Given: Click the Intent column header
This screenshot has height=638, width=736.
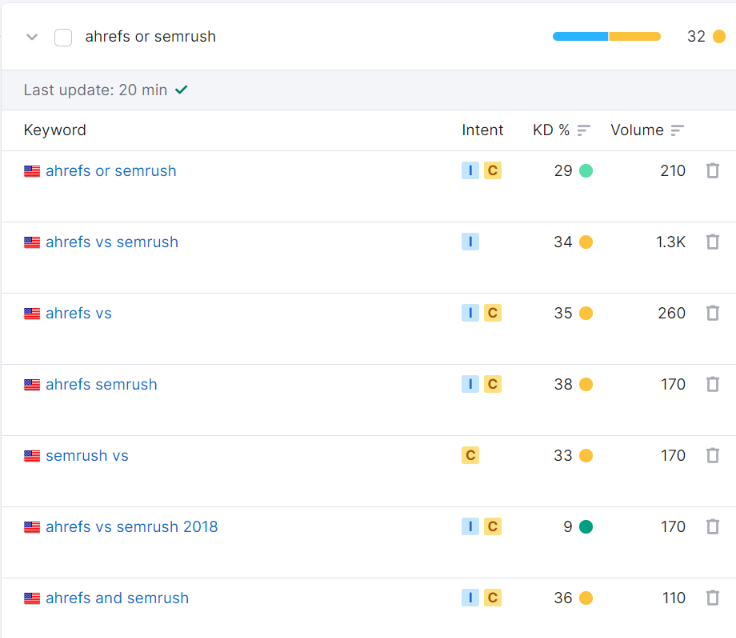Looking at the screenshot, I should (482, 130).
